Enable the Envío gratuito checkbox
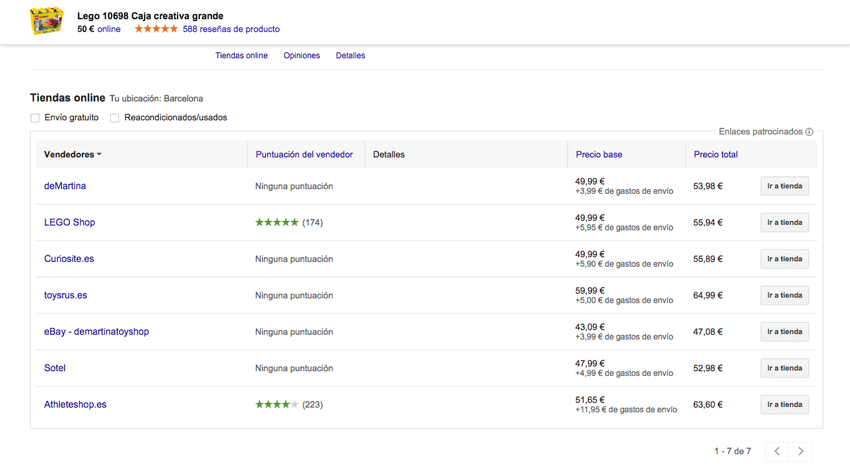Viewport: 850px width, 468px height. pyautogui.click(x=35, y=118)
